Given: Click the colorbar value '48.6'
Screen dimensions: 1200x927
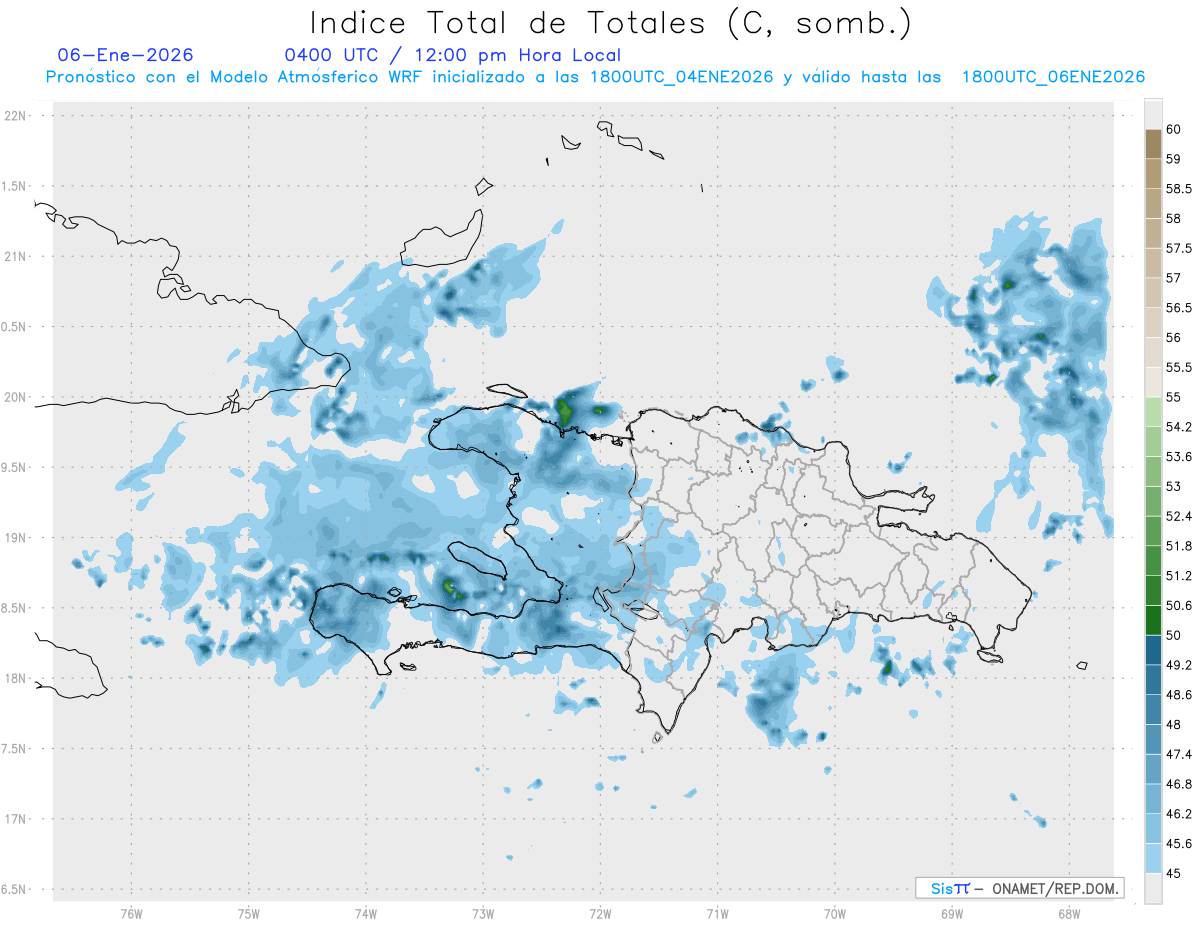Looking at the screenshot, I should point(1178,694).
